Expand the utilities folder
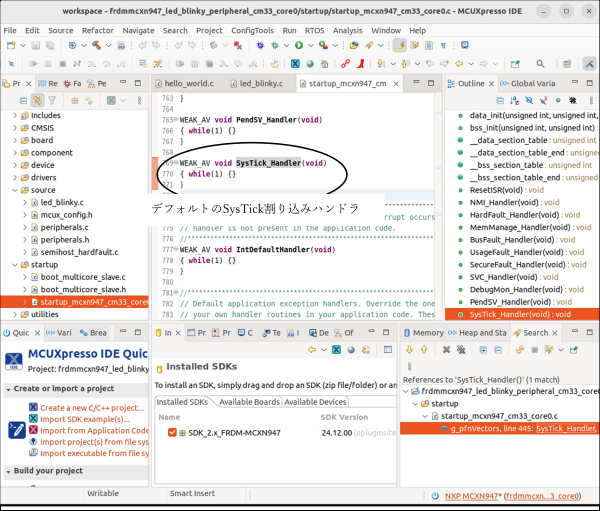Image resolution: width=600 pixels, height=511 pixels. click(x=14, y=314)
